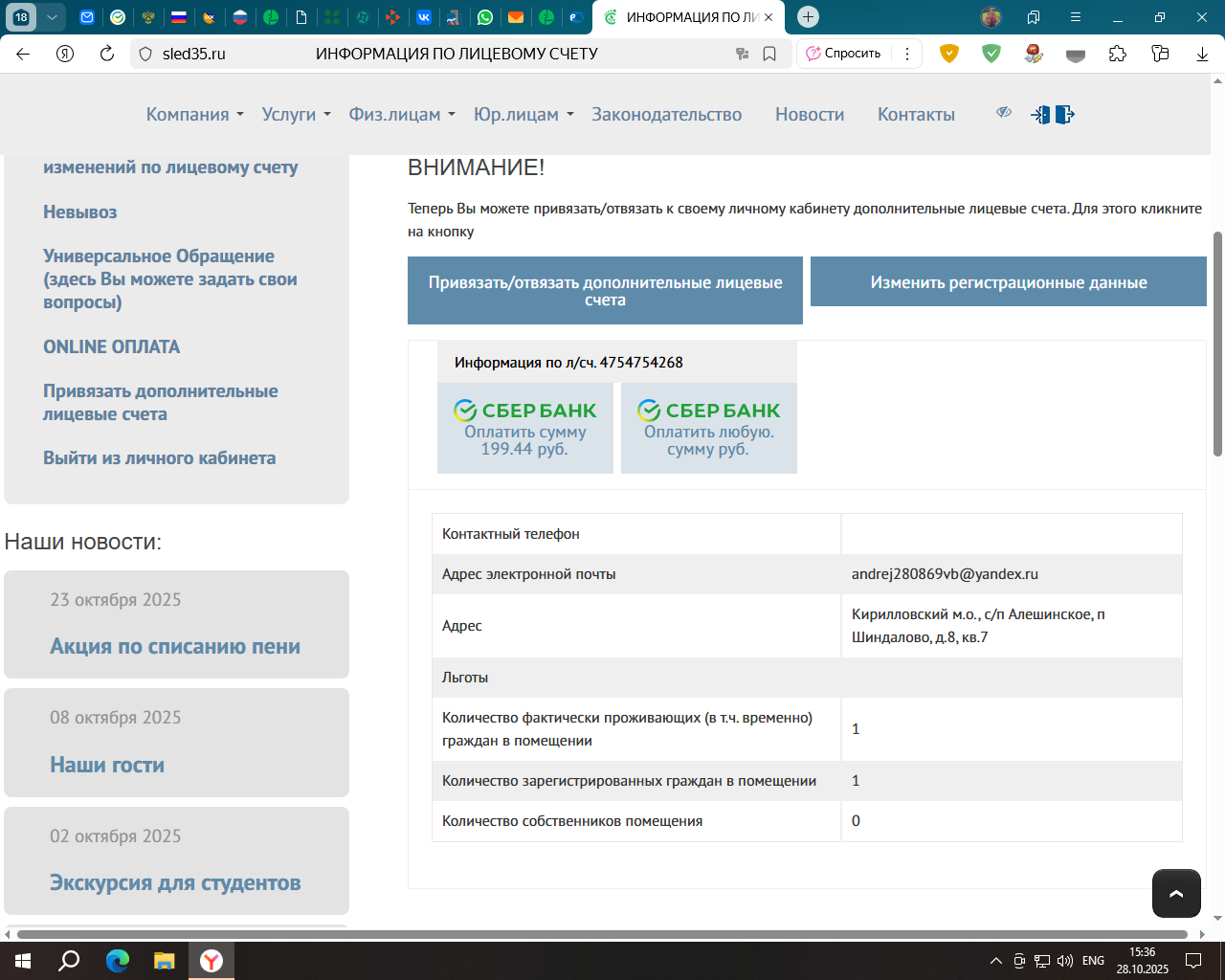Switch to the VK pinned tab

[x=423, y=17]
